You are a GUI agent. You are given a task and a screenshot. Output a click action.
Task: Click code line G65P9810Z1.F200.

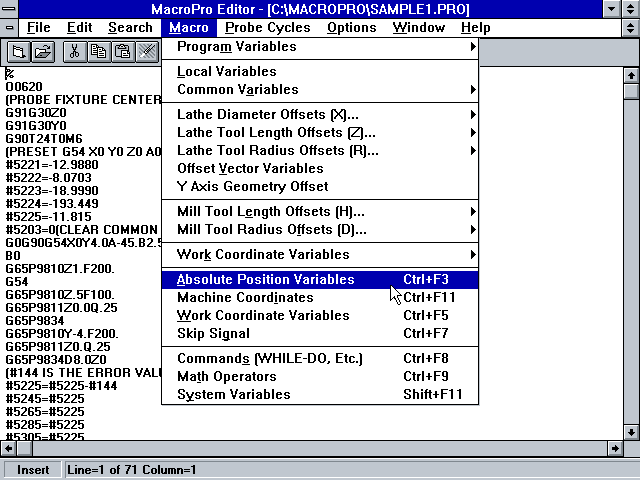[x=60, y=269]
